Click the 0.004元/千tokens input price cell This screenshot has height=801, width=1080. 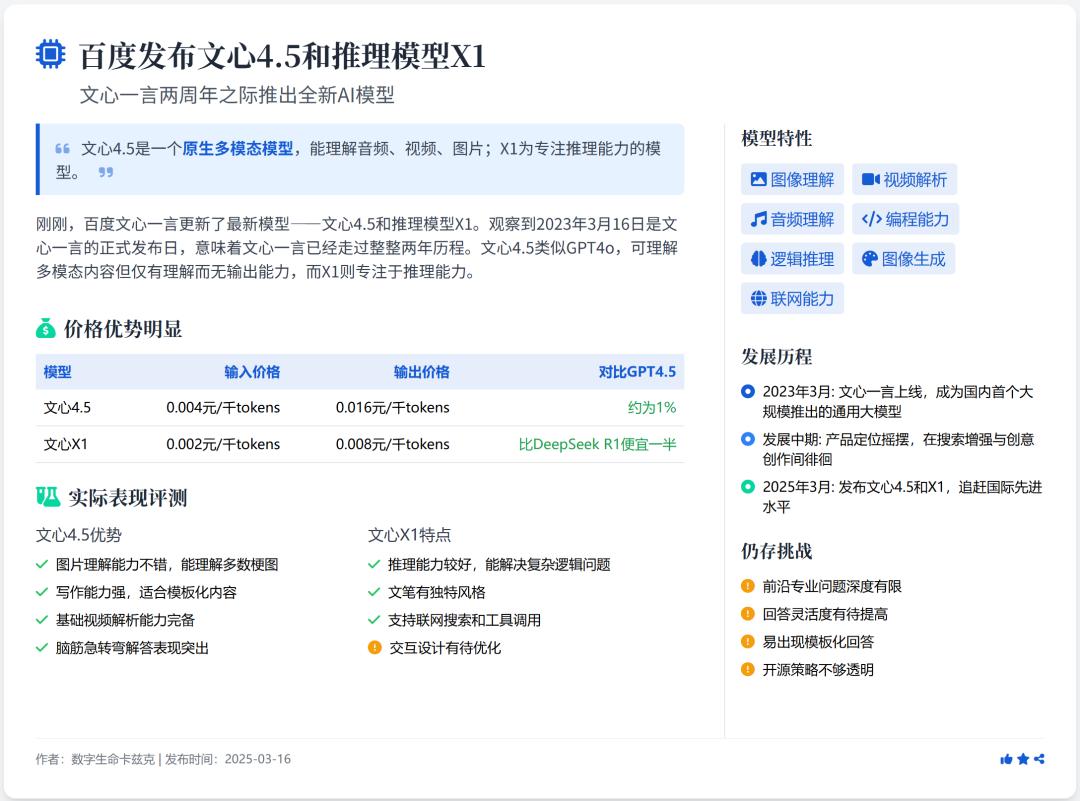tap(223, 408)
